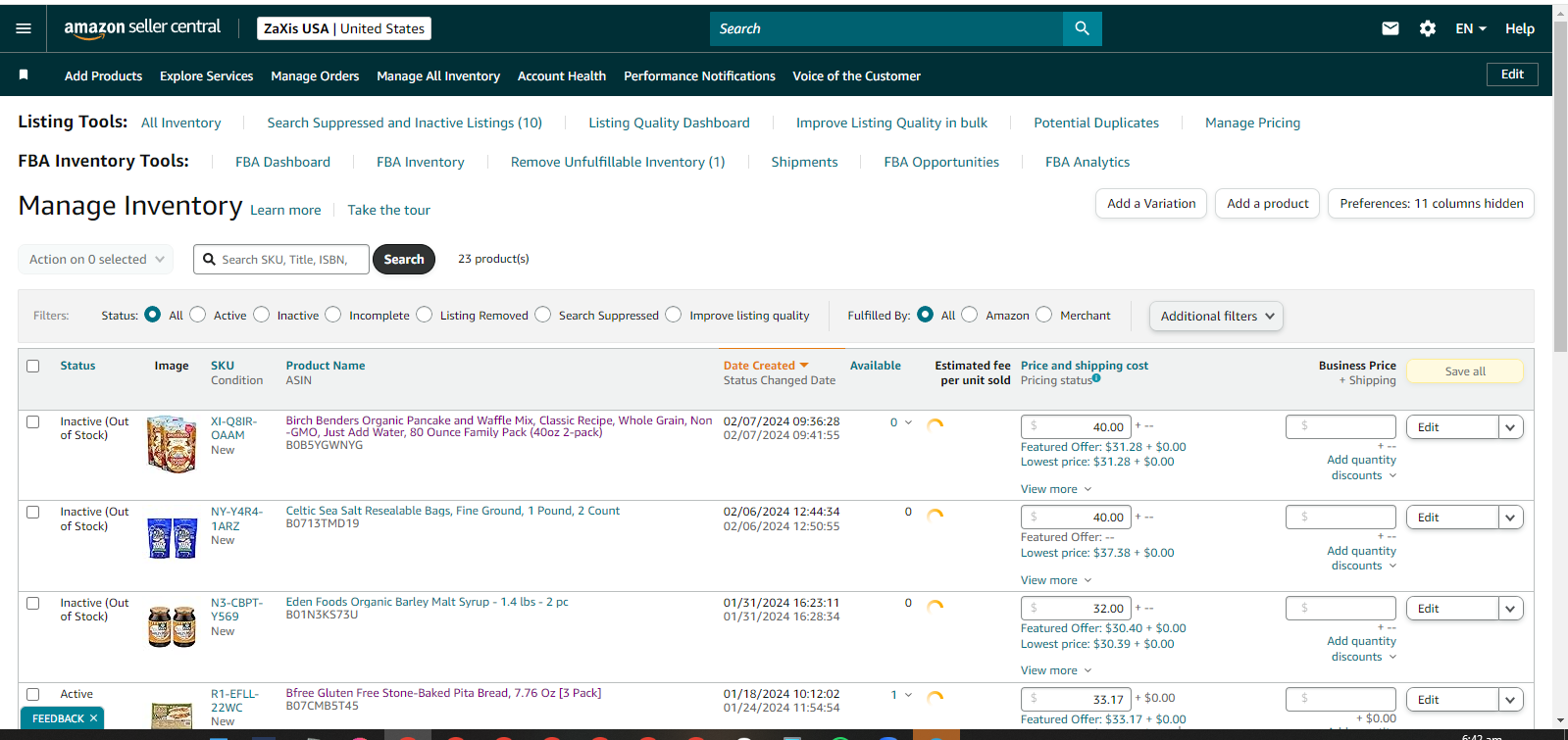Check the Birch Benders row checkbox

[x=32, y=421]
